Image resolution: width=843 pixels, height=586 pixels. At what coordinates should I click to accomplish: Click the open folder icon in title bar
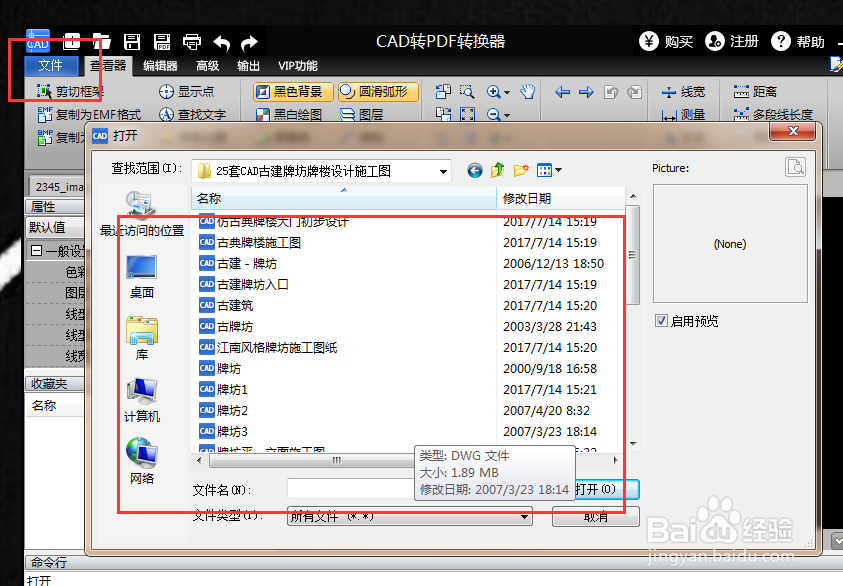[x=101, y=41]
